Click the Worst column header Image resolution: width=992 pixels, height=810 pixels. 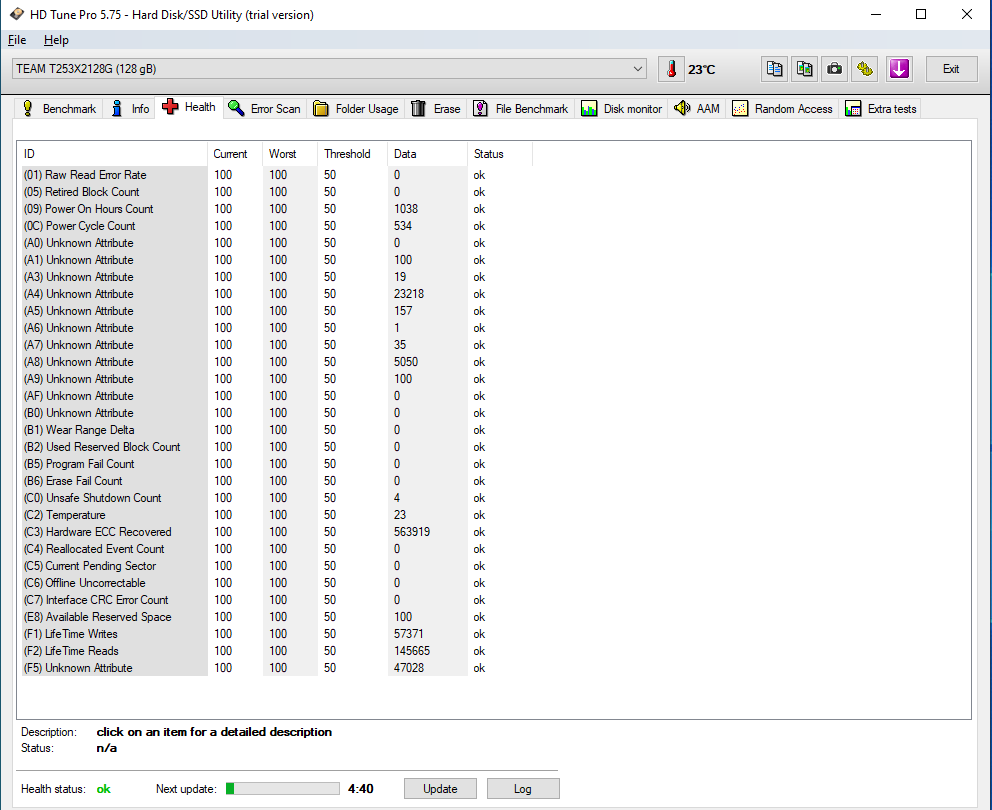[x=290, y=154]
